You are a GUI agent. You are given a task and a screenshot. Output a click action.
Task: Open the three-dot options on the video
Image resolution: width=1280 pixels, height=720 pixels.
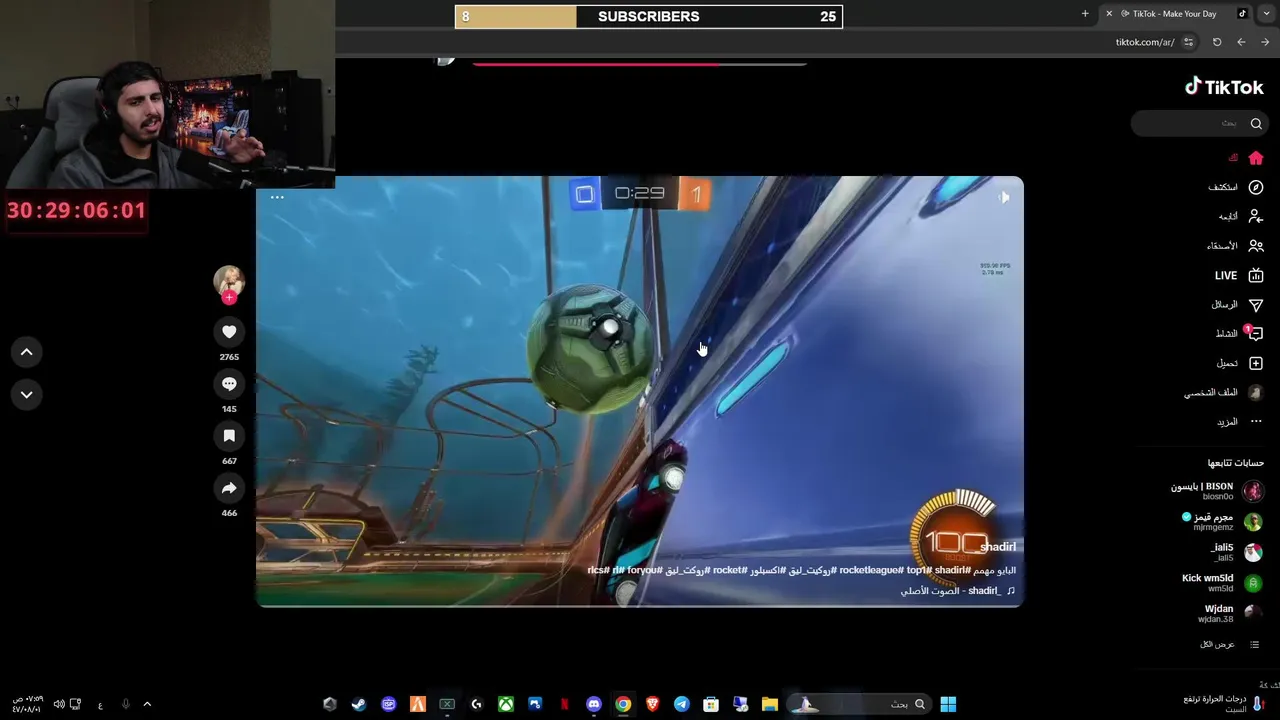tap(277, 197)
